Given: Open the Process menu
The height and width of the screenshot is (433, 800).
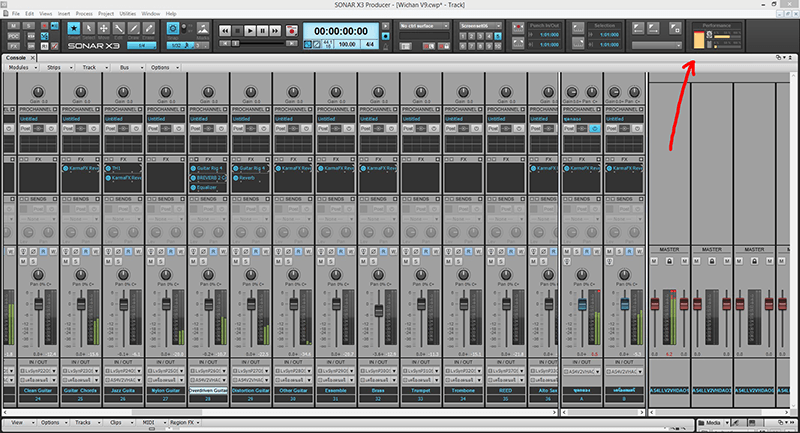Looking at the screenshot, I should tap(84, 13).
